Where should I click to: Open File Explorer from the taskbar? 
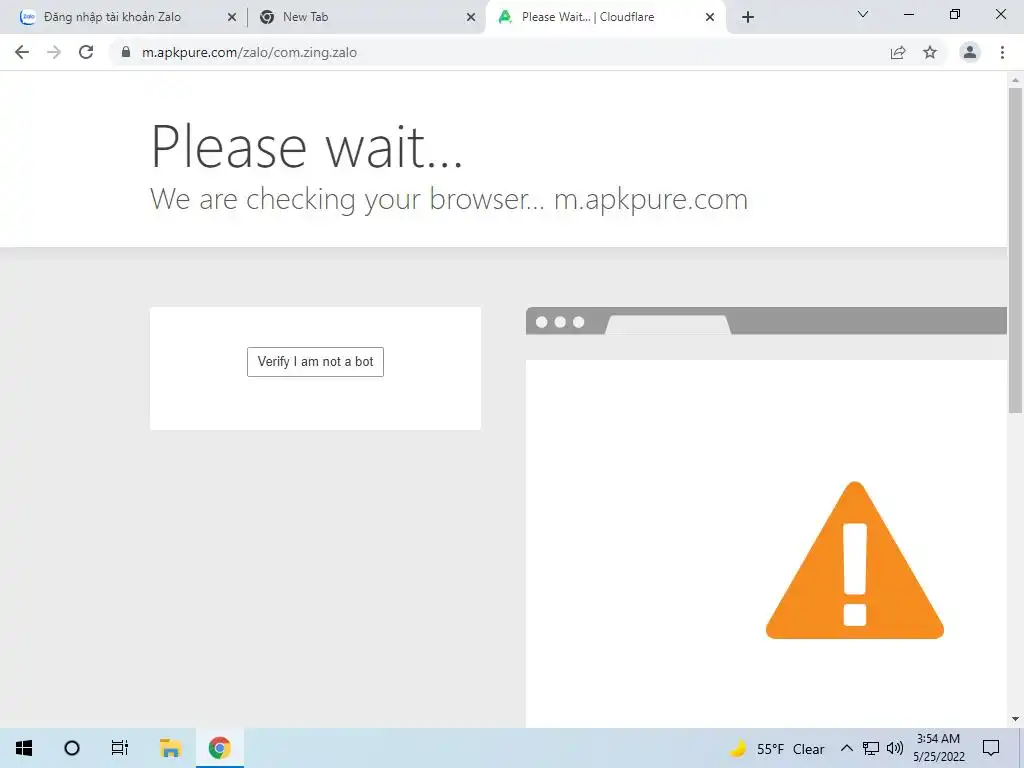tap(170, 748)
